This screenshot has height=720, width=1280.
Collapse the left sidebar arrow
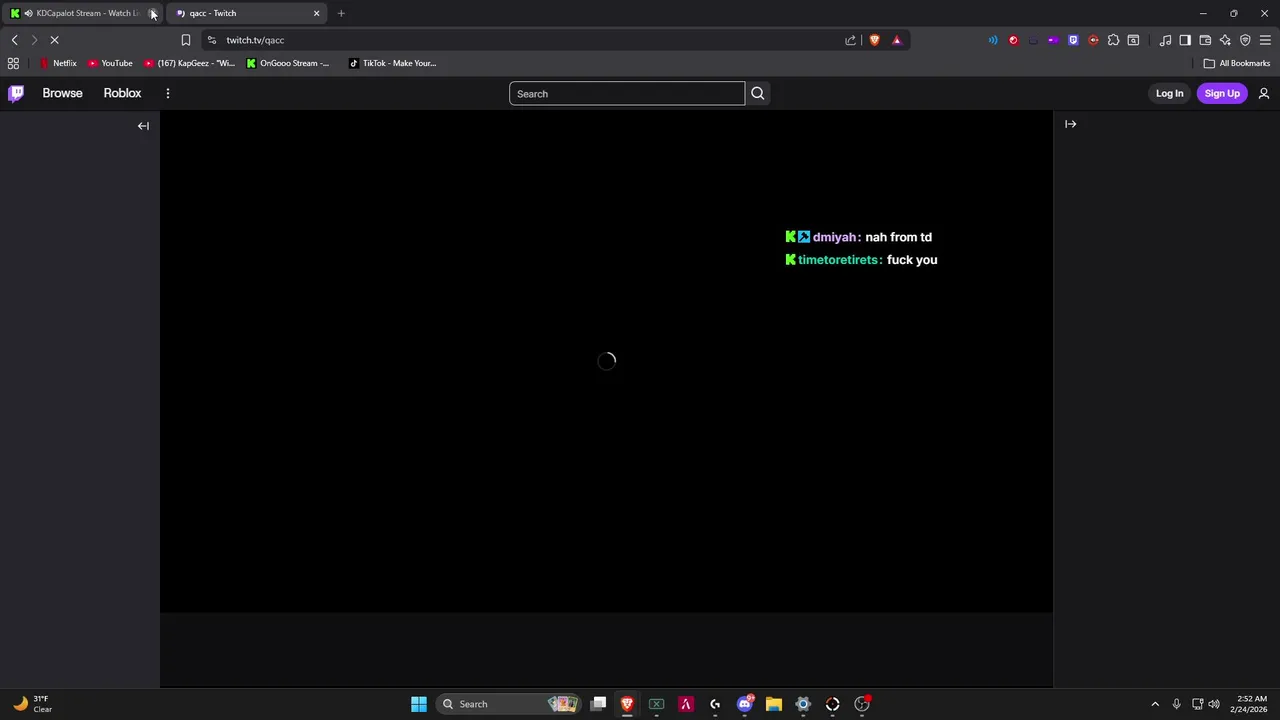[x=143, y=126]
